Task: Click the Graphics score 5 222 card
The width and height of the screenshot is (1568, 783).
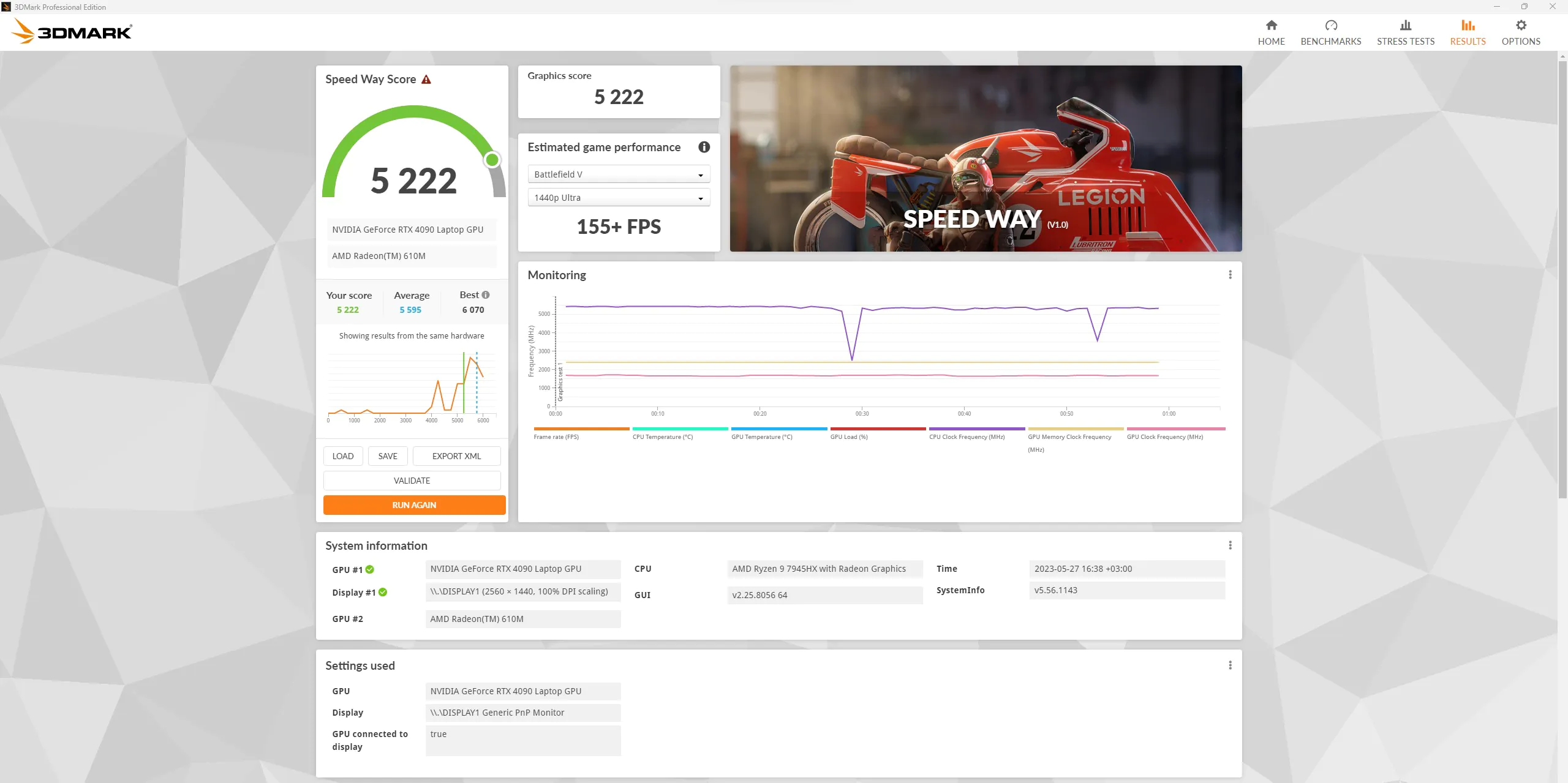Action: coord(619,91)
